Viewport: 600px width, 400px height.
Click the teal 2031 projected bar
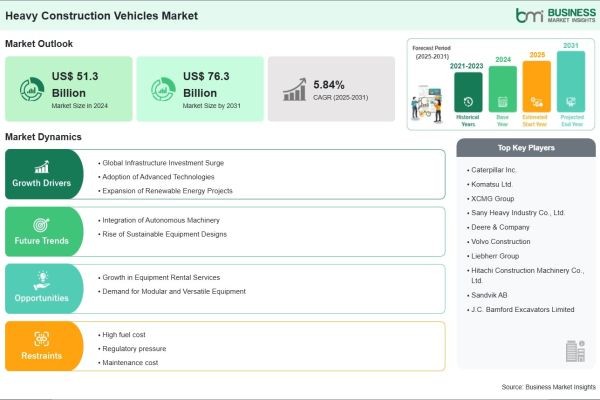coord(571,82)
